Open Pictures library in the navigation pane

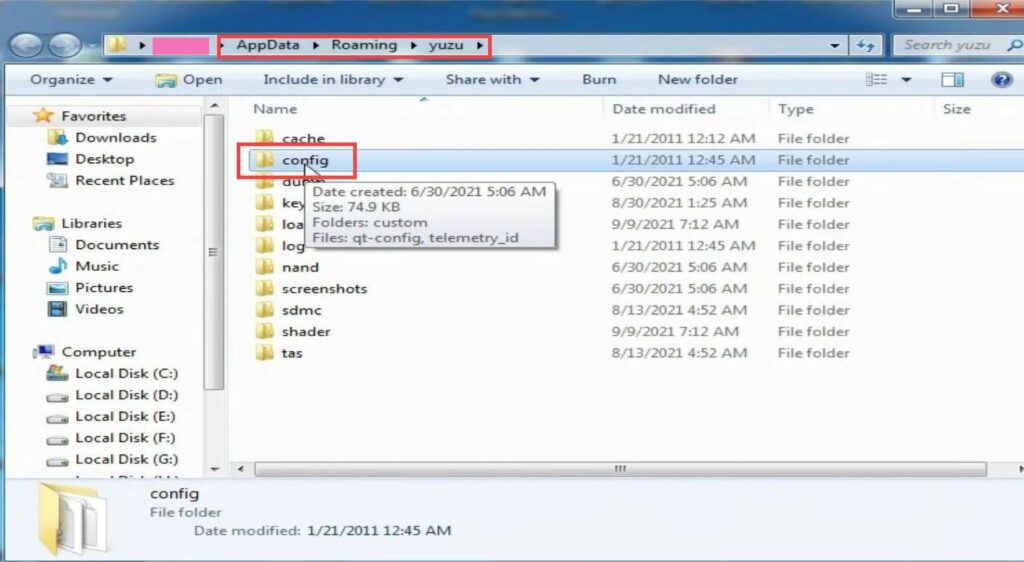(104, 288)
